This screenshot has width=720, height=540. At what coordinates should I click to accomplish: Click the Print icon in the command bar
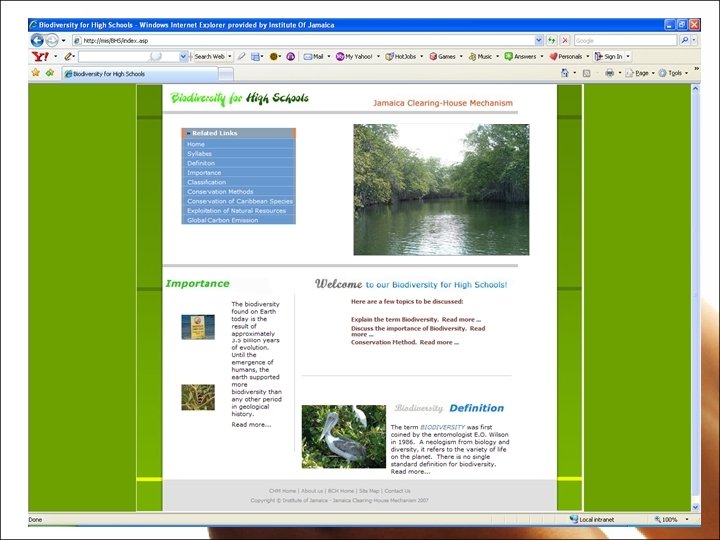tap(609, 73)
